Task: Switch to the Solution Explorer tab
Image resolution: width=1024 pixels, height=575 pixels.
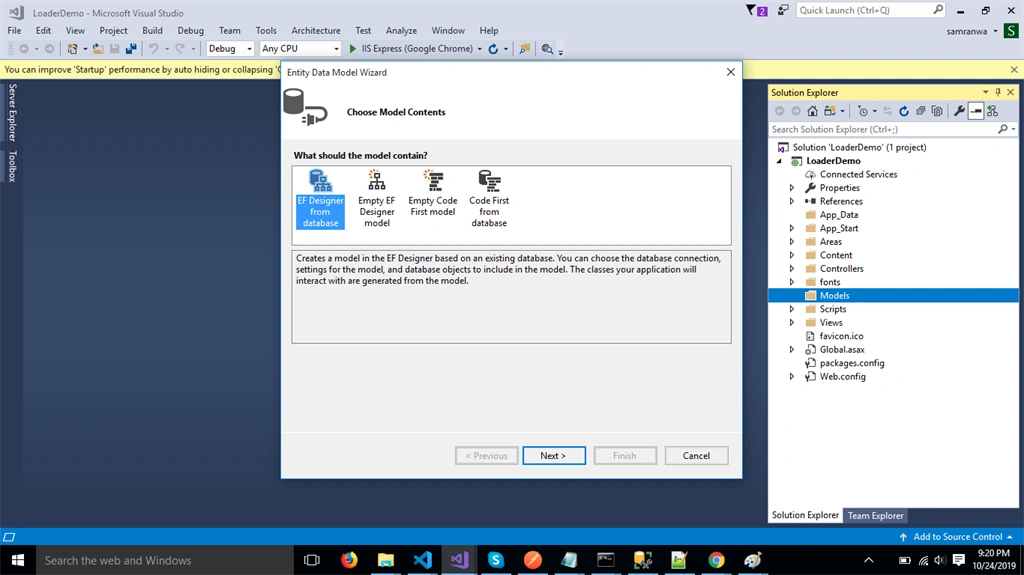Action: [x=805, y=516]
